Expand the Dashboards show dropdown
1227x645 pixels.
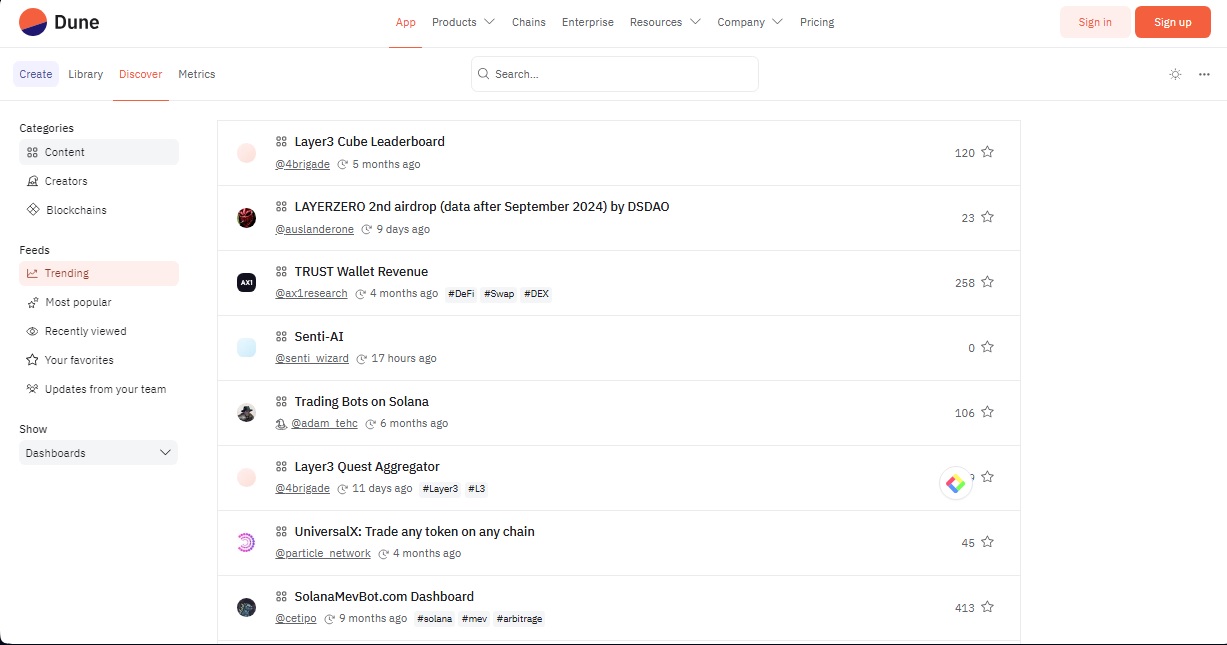(x=99, y=453)
